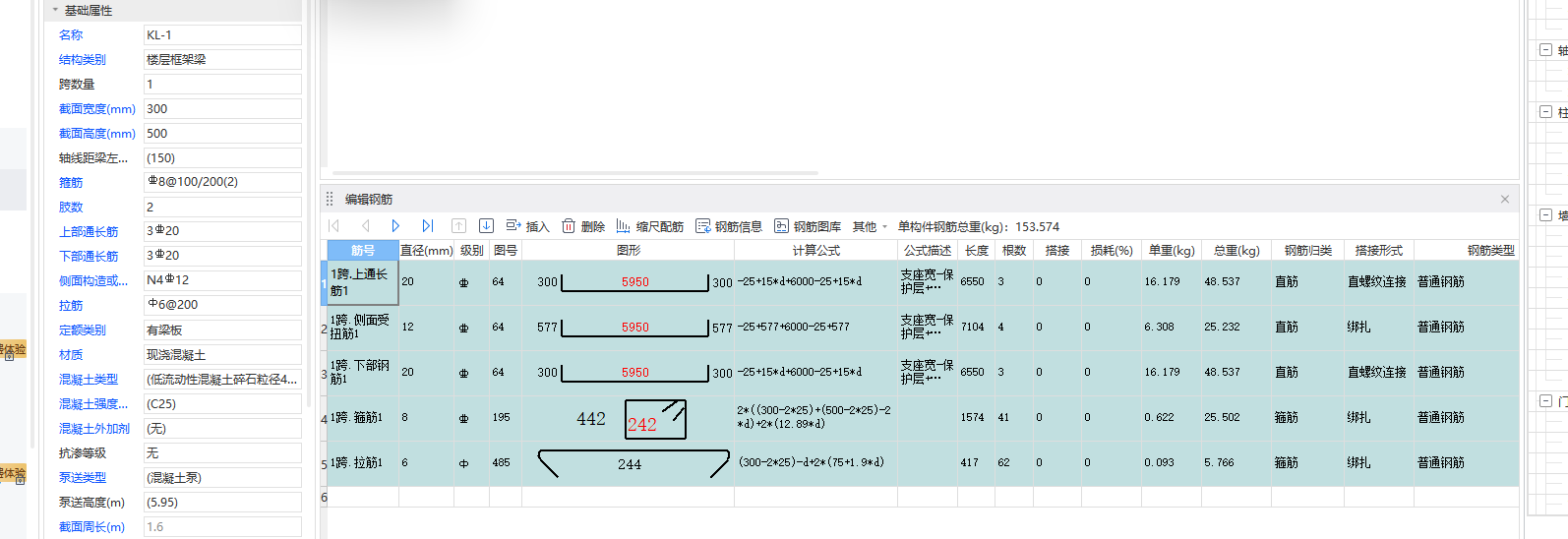Edit 箍筋 value field

(222, 182)
